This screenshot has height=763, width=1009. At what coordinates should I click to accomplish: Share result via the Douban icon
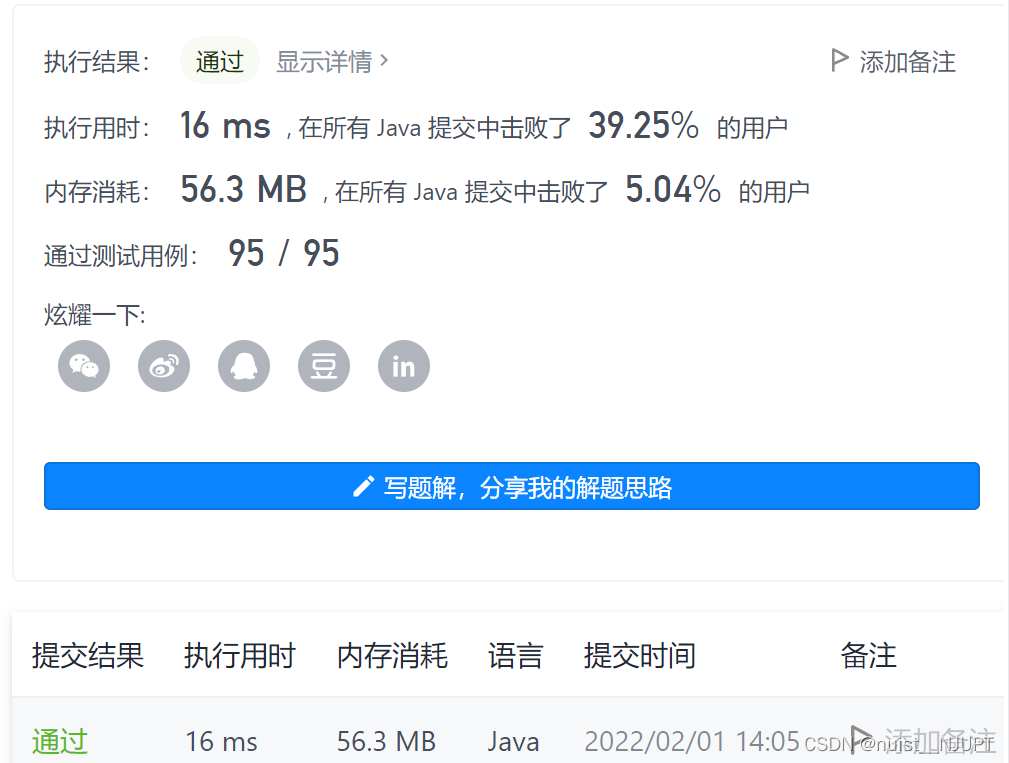click(324, 366)
